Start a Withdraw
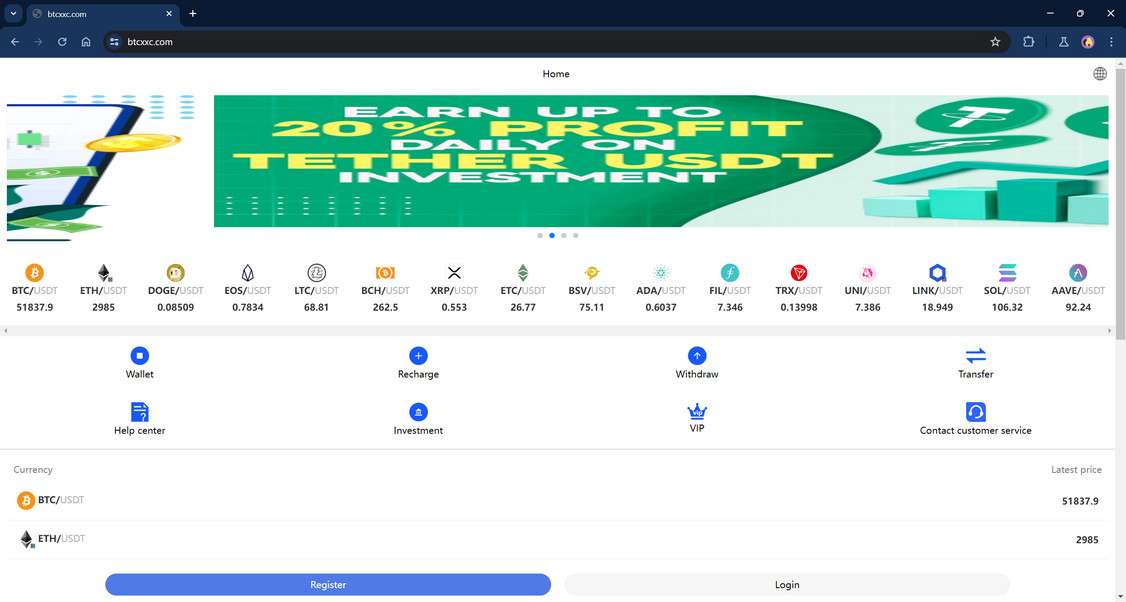Viewport: 1126px width, 602px height. point(696,362)
